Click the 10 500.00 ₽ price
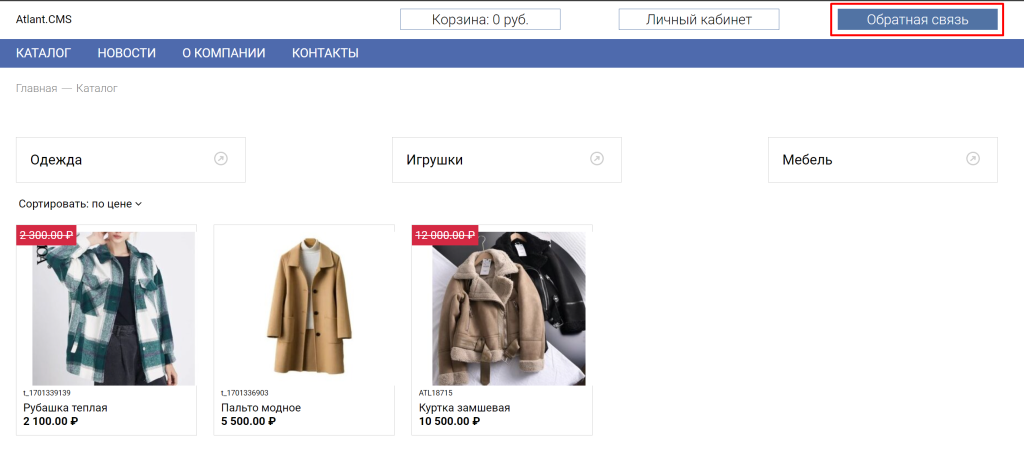The height and width of the screenshot is (474, 1024). pyautogui.click(x=449, y=421)
